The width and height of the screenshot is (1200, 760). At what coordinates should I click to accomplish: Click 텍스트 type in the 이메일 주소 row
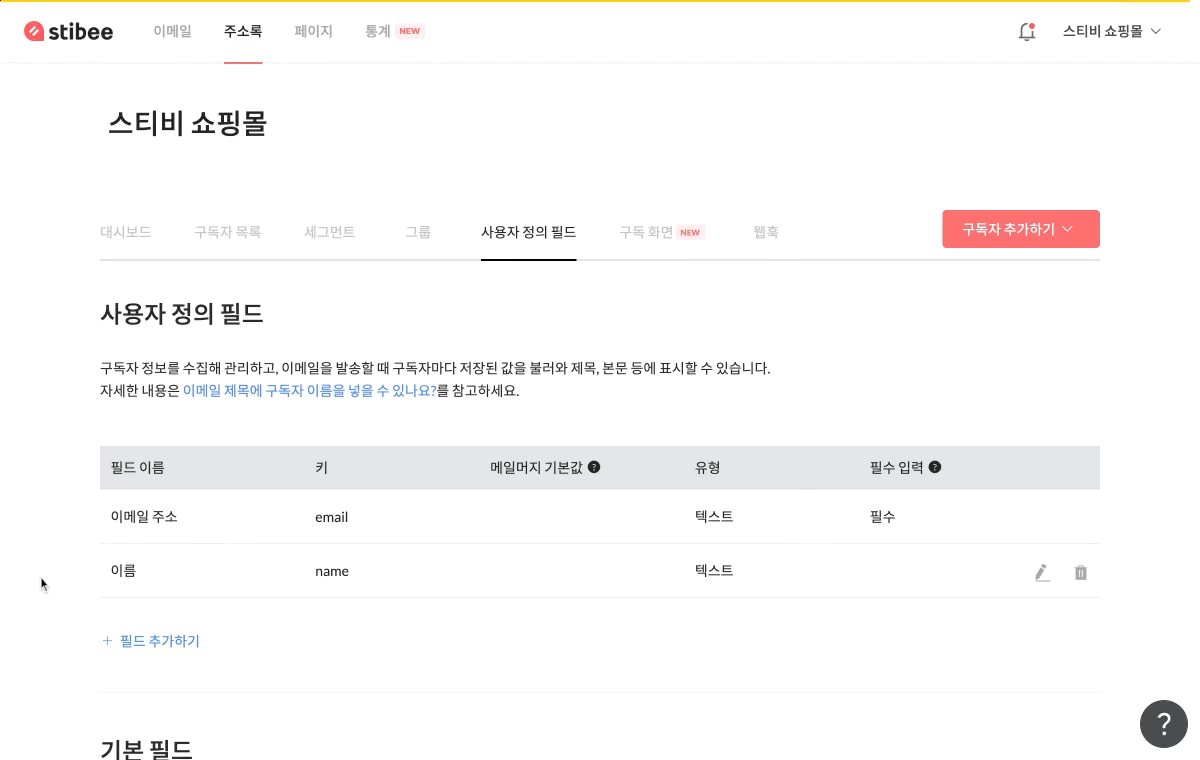714,517
